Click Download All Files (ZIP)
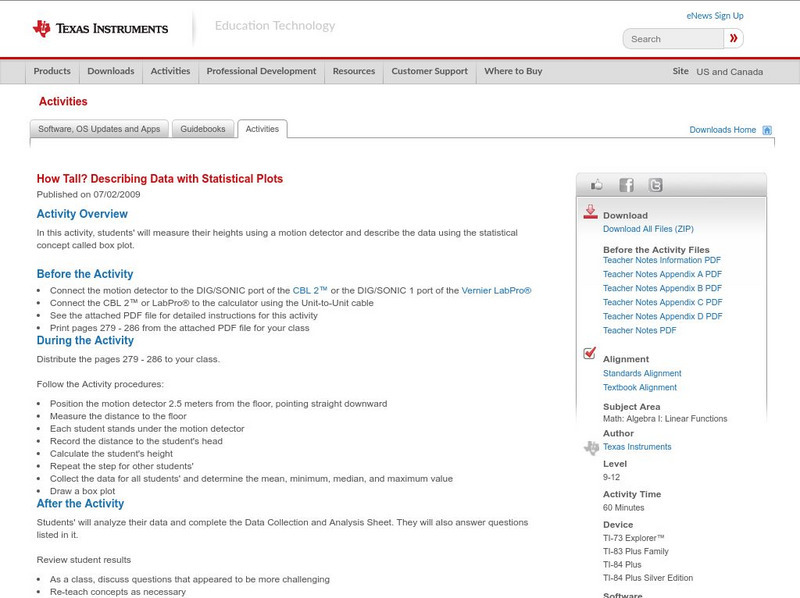The width and height of the screenshot is (800, 598). pos(648,229)
